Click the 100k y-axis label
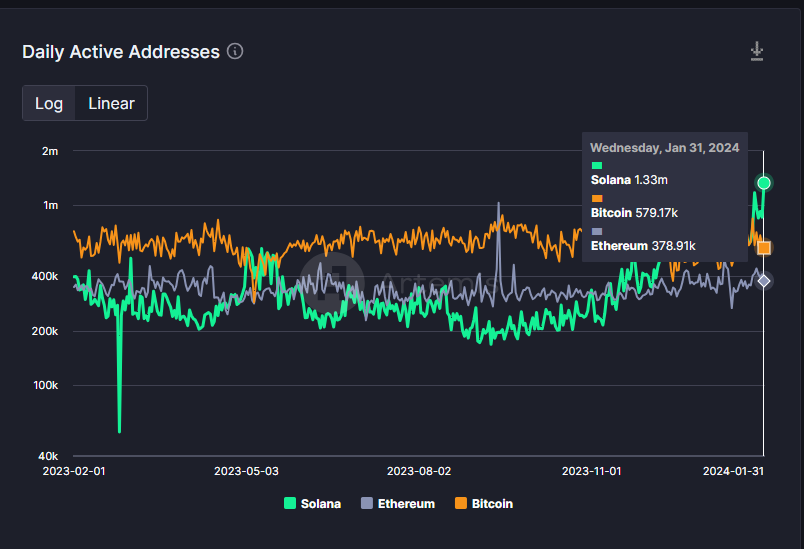The width and height of the screenshot is (804, 549). pyautogui.click(x=46, y=385)
